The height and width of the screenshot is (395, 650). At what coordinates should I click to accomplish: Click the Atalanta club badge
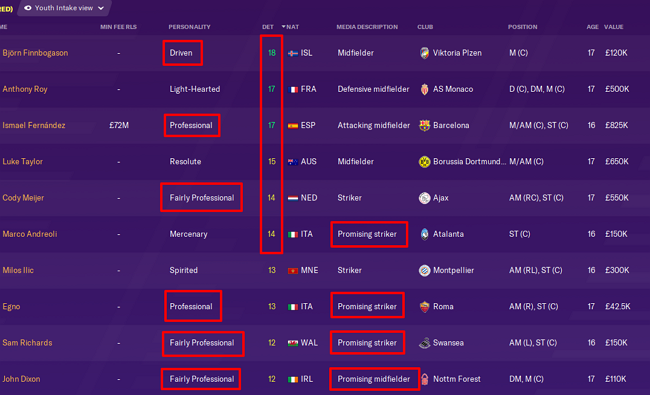(x=424, y=234)
